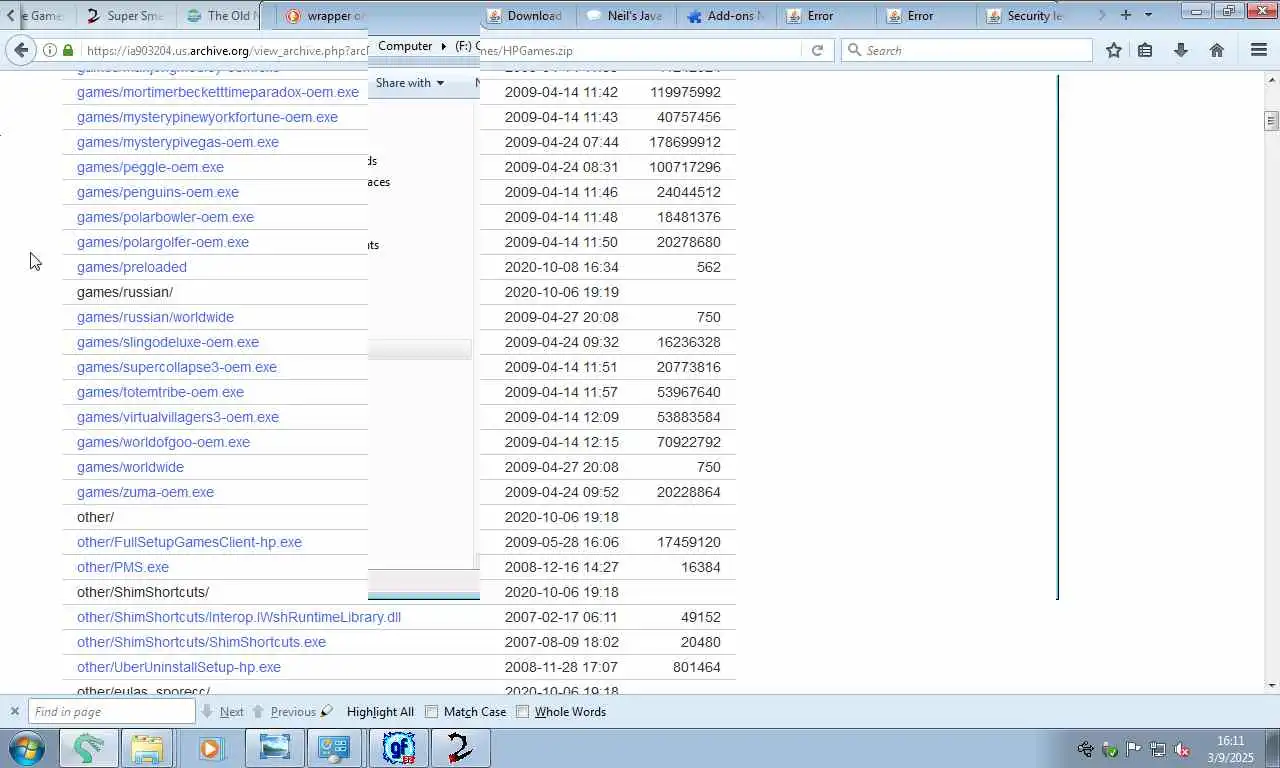The height and width of the screenshot is (768, 1280).
Task: Open the Windows Explorer folder taskbar icon
Action: tap(146, 748)
